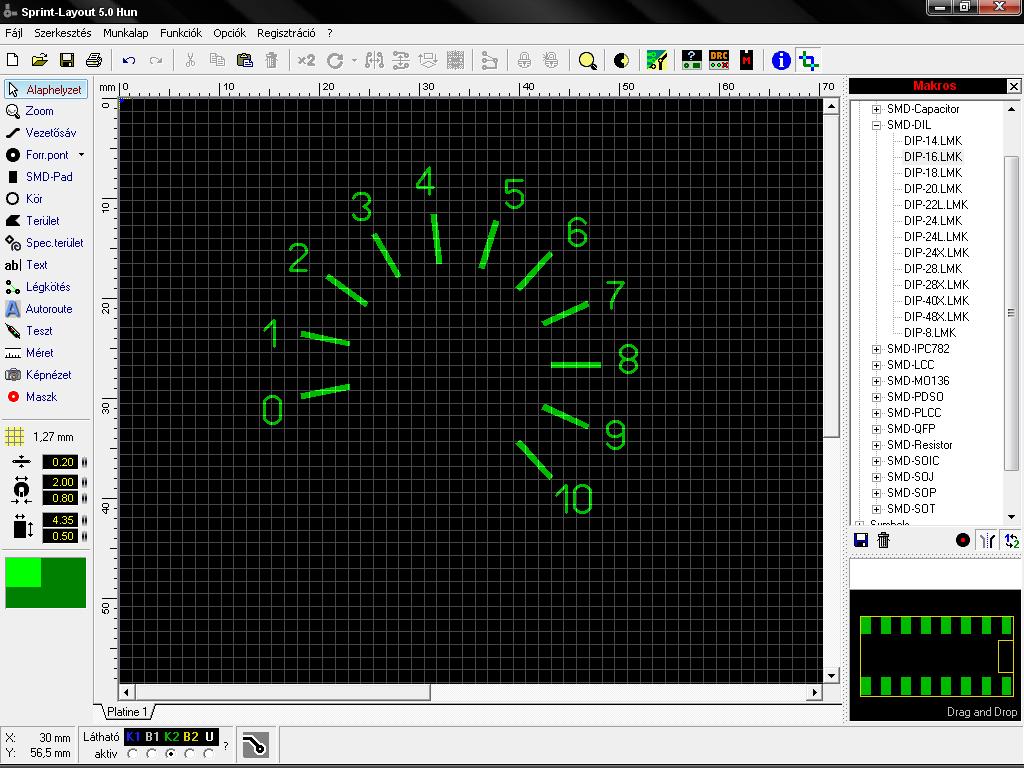Screen dimensions: 1024x768
Task: Expand the SMD-QFP folder
Action: pyautogui.click(x=876, y=429)
